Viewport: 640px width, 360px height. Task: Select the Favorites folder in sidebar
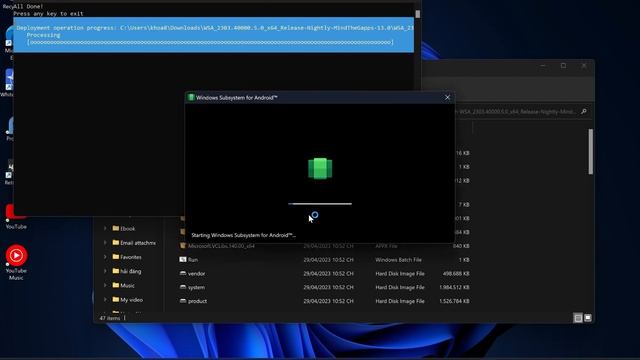127,257
